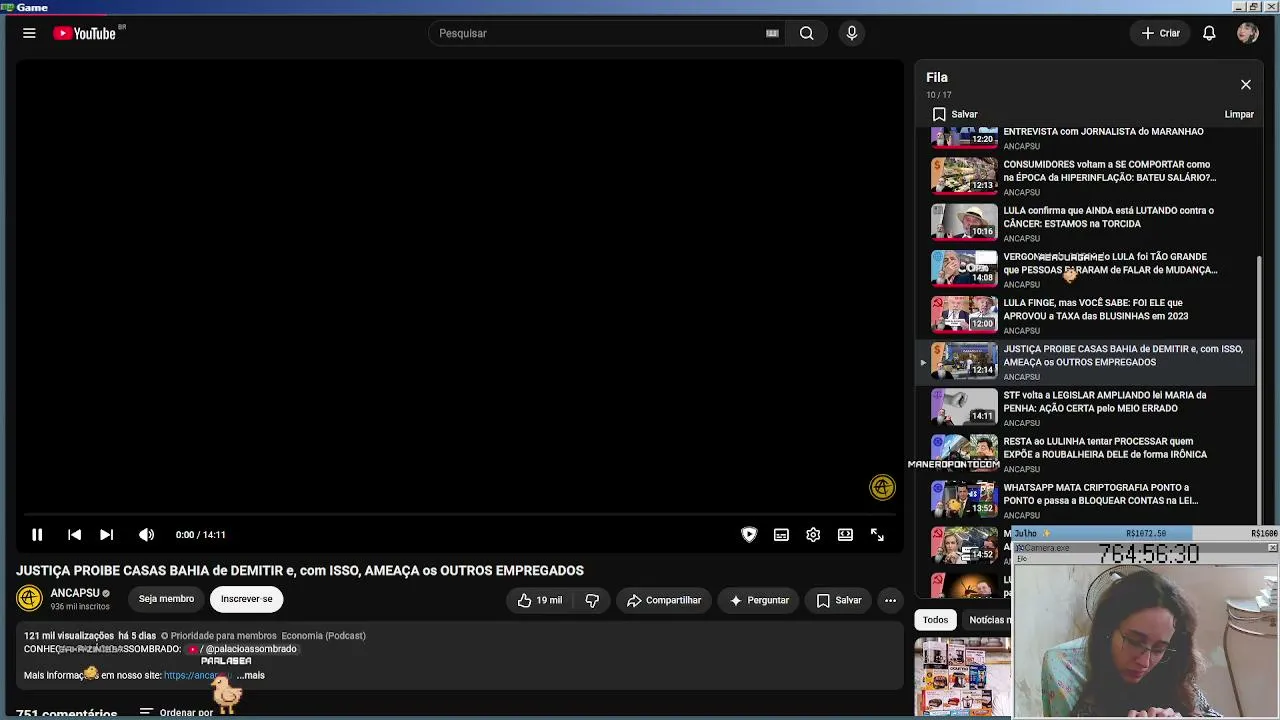Viewport: 1280px width, 720px height.
Task: Pause the video playback
Action: point(37,535)
